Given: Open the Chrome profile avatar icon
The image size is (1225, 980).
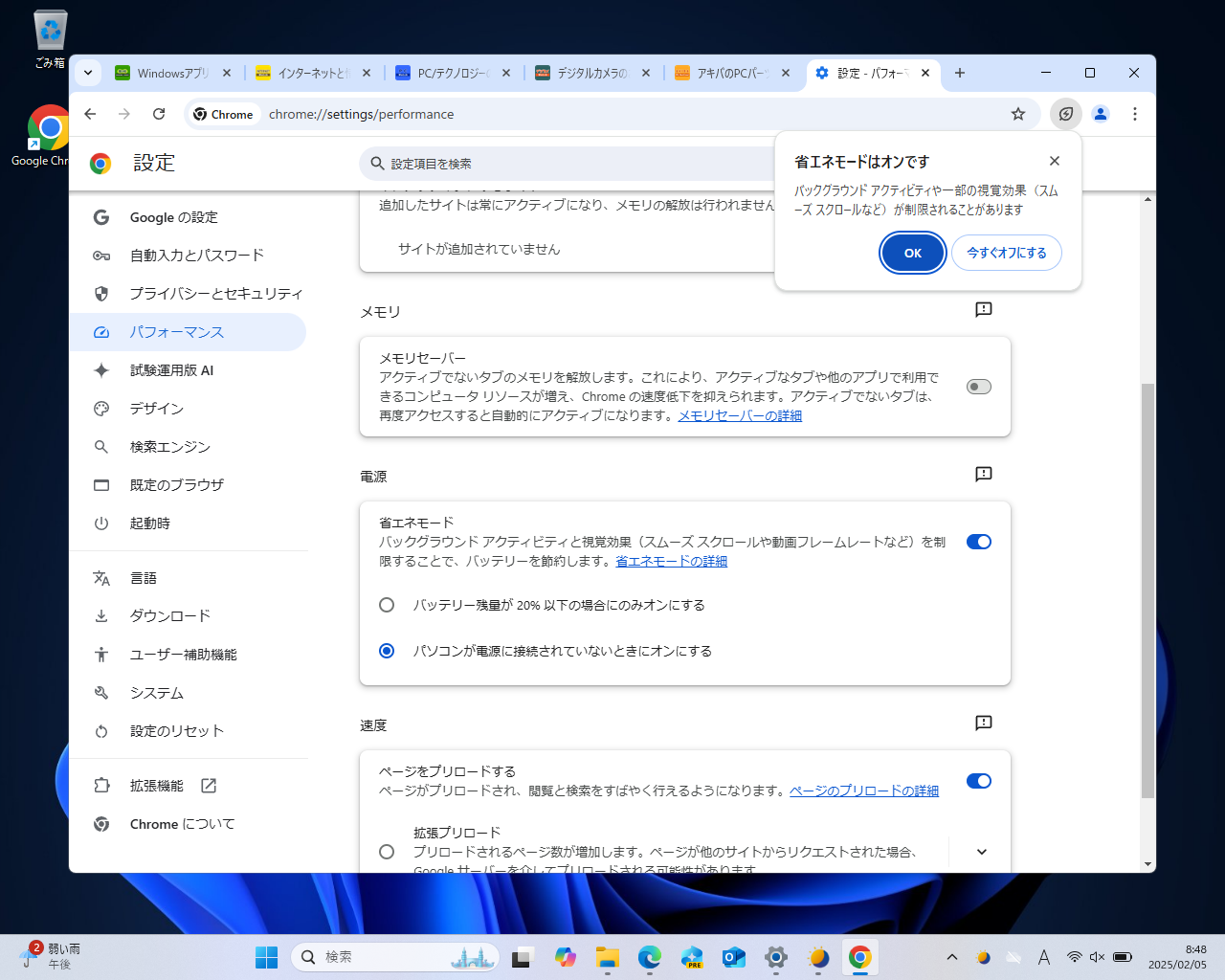Looking at the screenshot, I should 1100,114.
